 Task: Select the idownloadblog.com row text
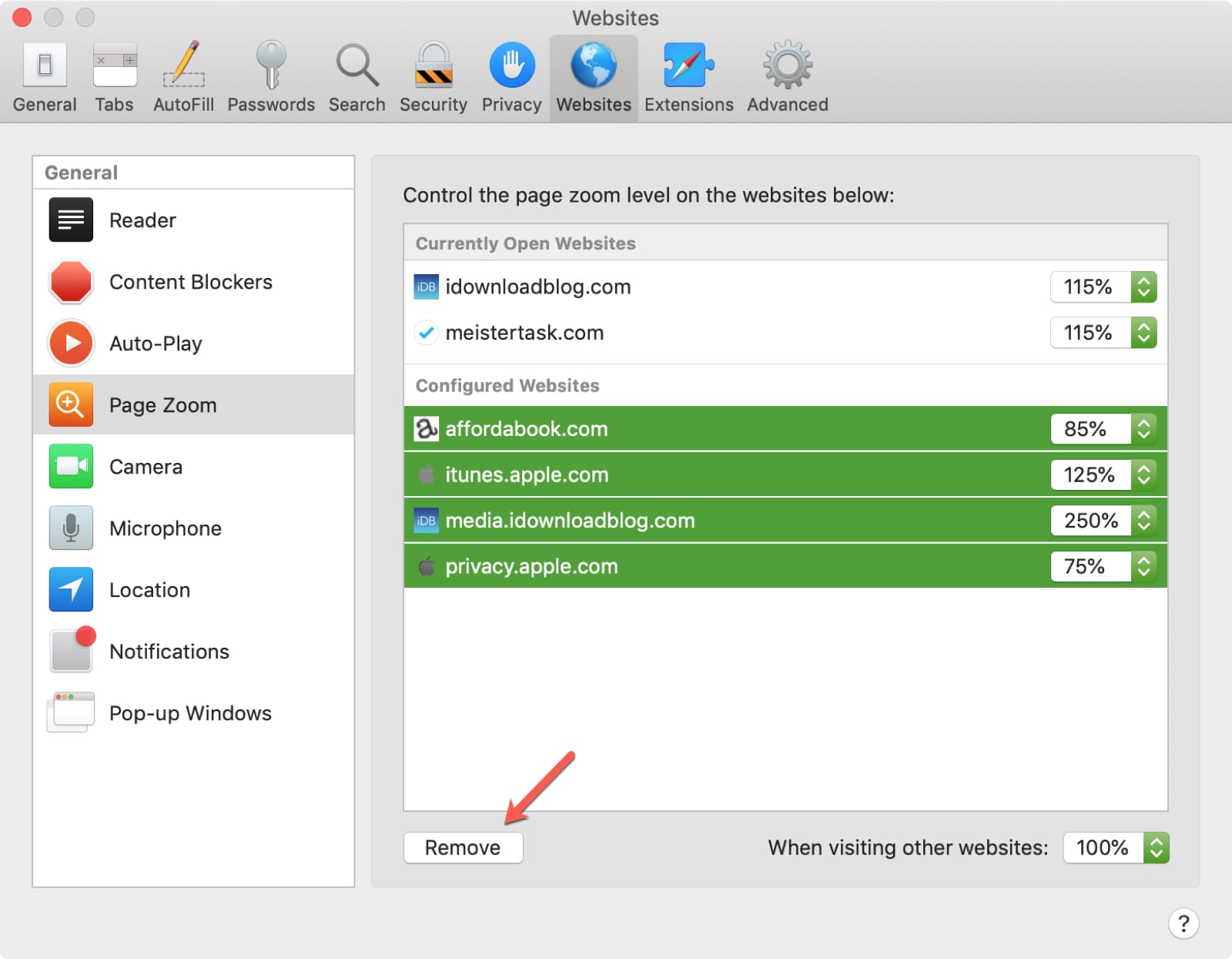[x=538, y=287]
